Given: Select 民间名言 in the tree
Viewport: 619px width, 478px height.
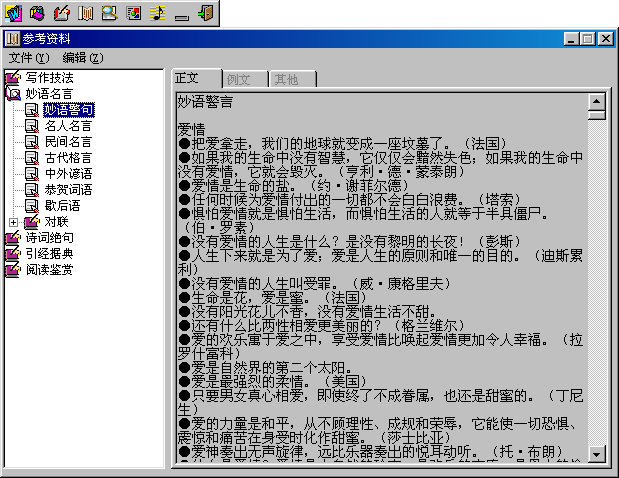Looking at the screenshot, I should 68,142.
